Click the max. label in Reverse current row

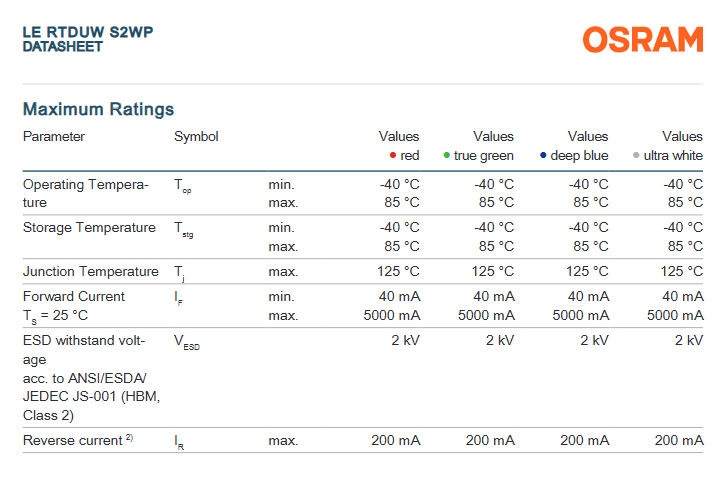click(283, 441)
